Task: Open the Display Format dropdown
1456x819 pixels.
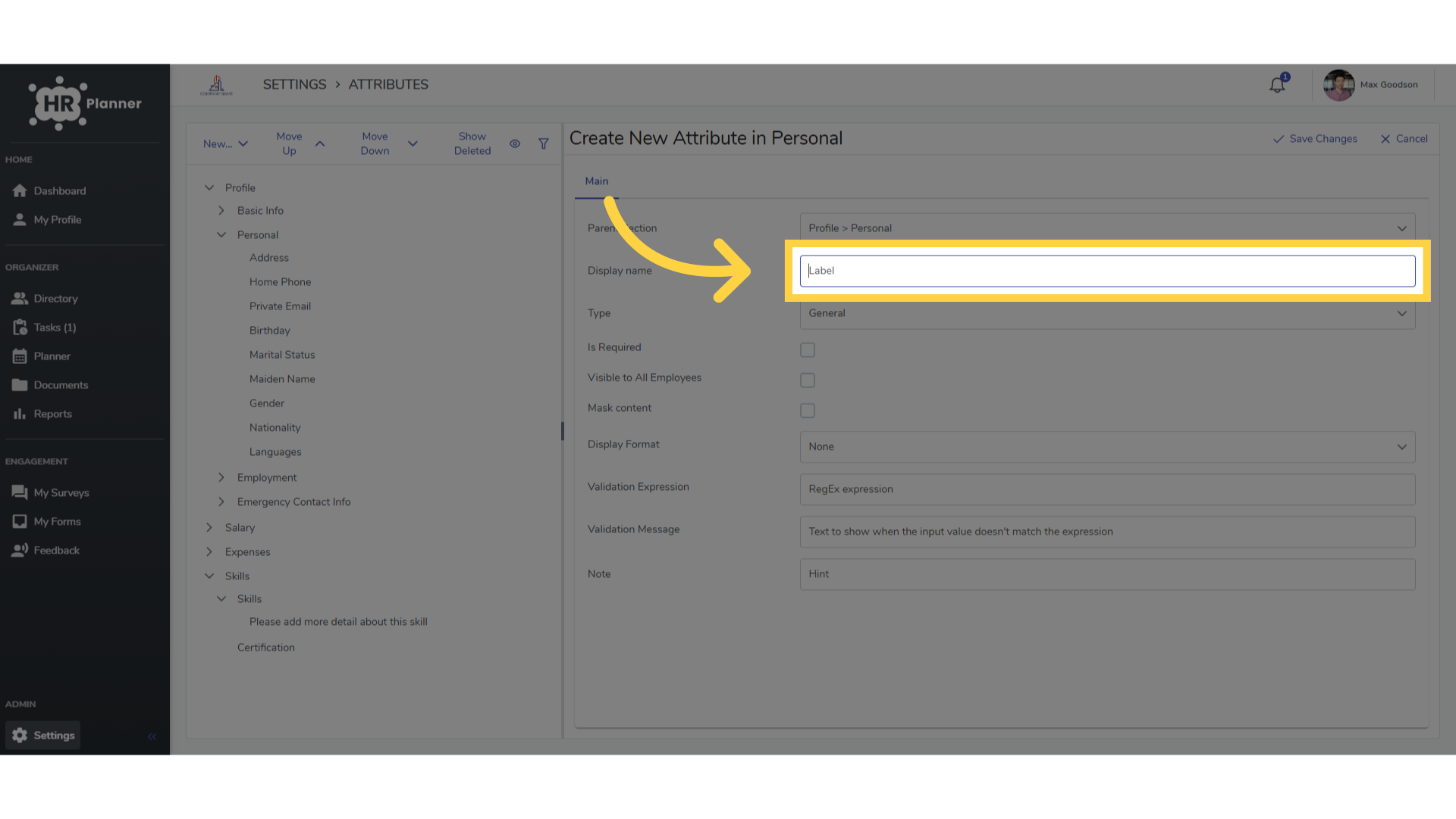Action: click(1107, 447)
